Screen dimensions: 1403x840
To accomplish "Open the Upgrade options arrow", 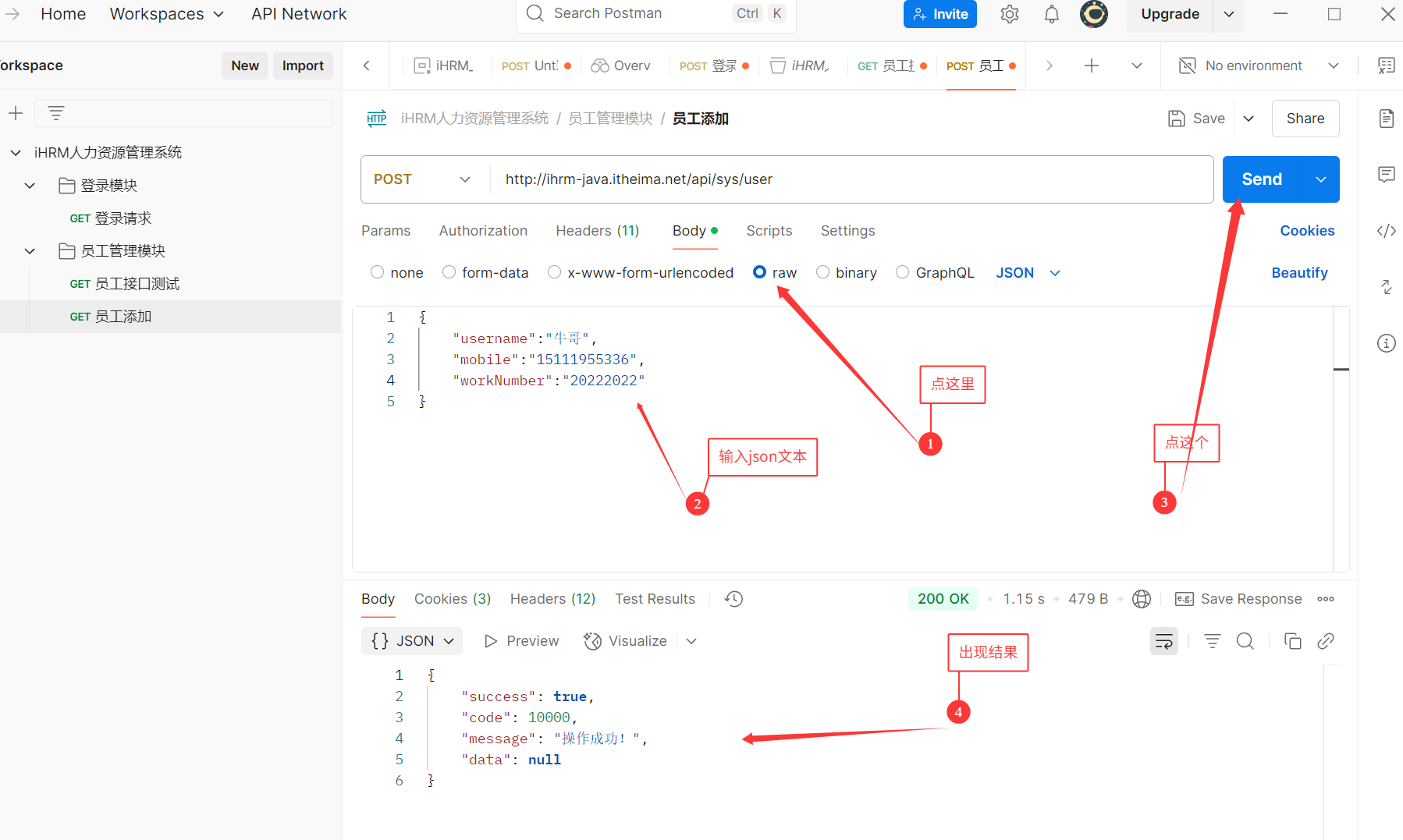I will 1229,14.
